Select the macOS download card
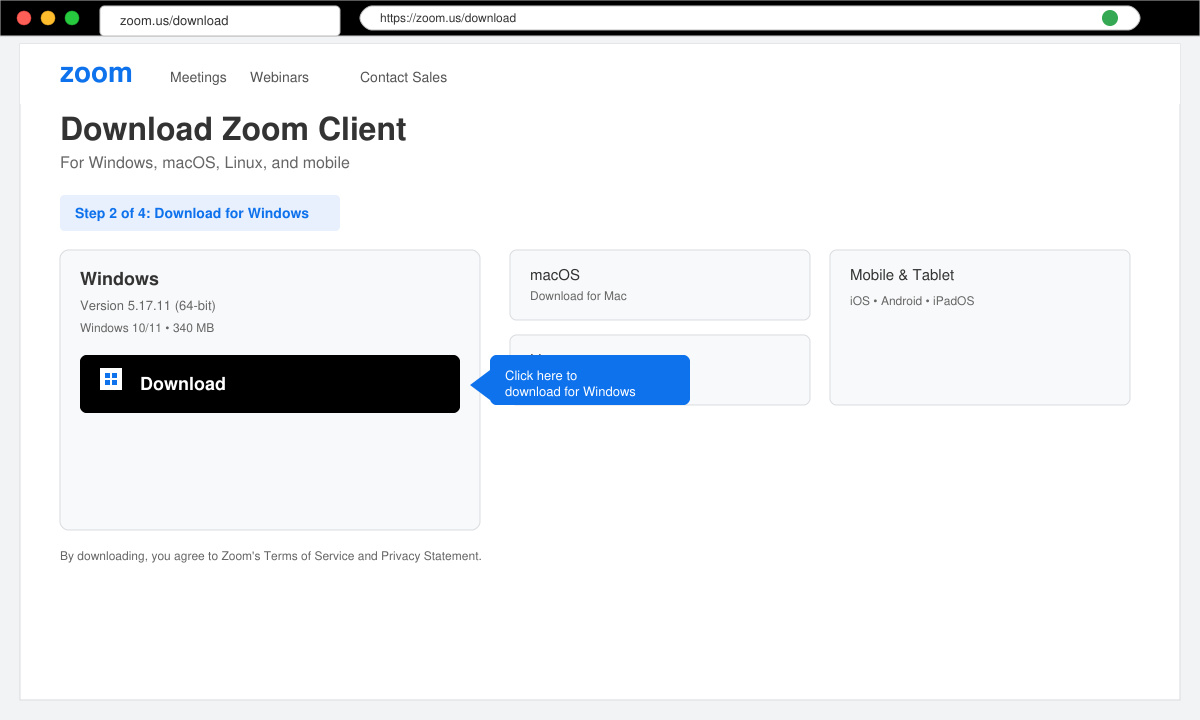The width and height of the screenshot is (1200, 720). click(x=660, y=285)
